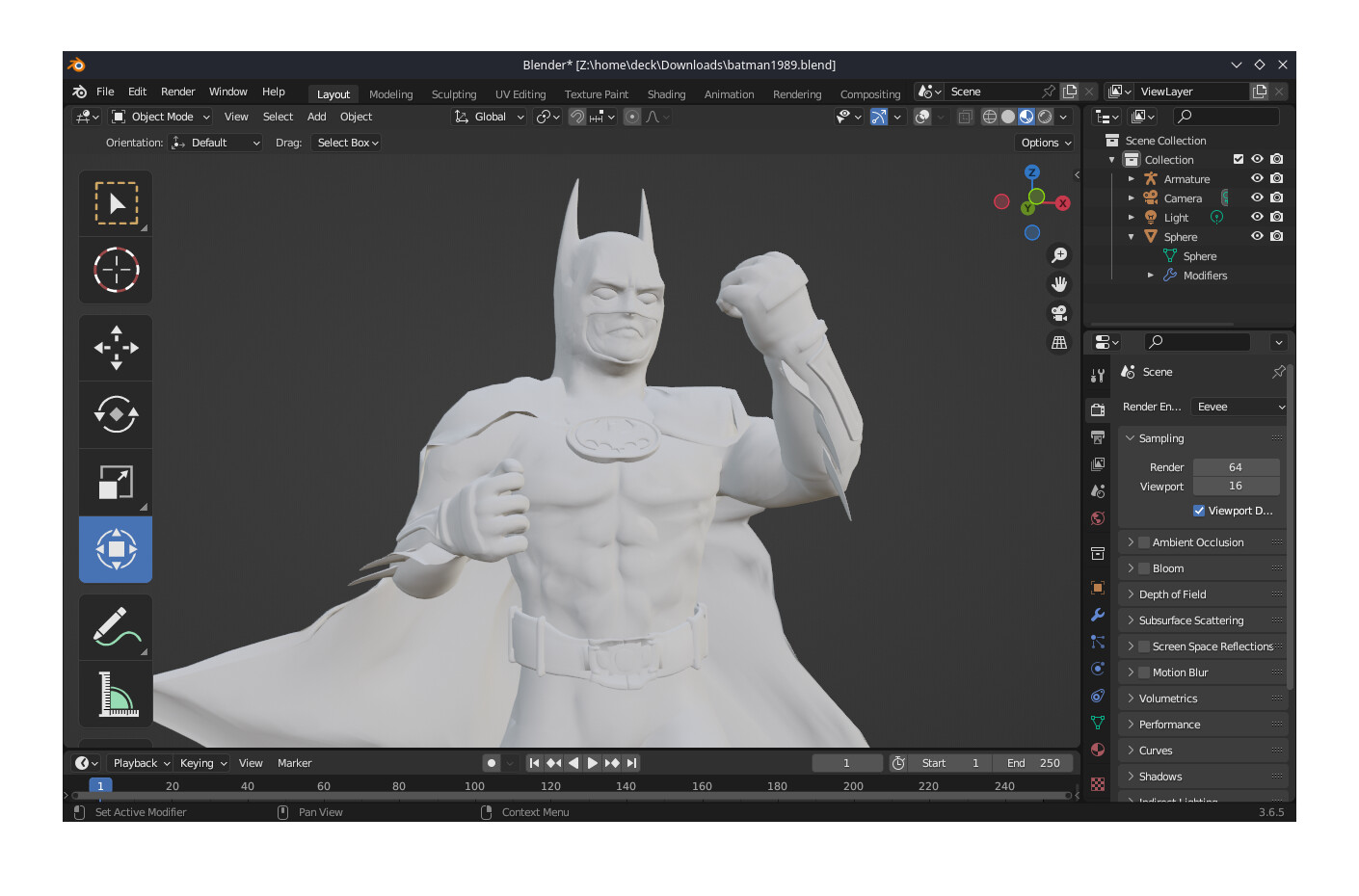
Task: Open the View Layer properties tab
Action: click(1098, 463)
